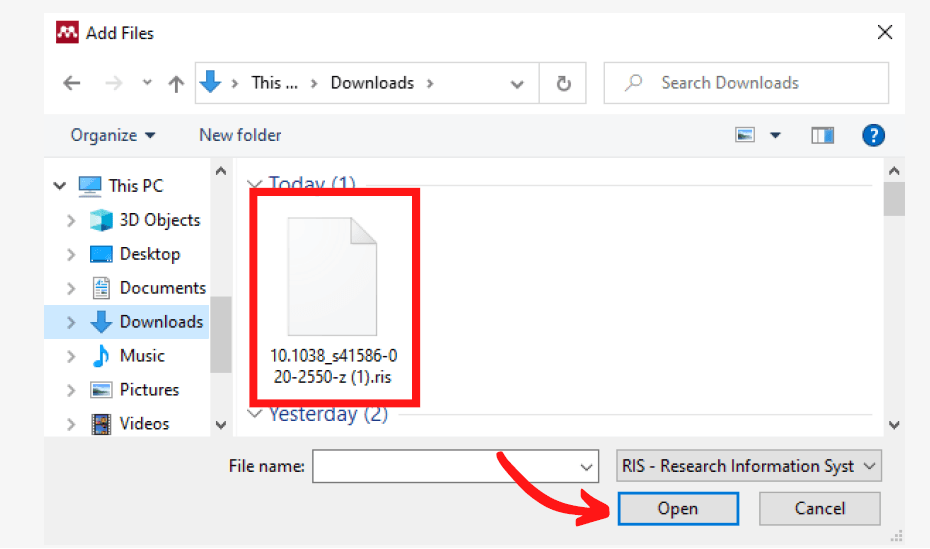Toggle the preview pane icon

[x=822, y=135]
